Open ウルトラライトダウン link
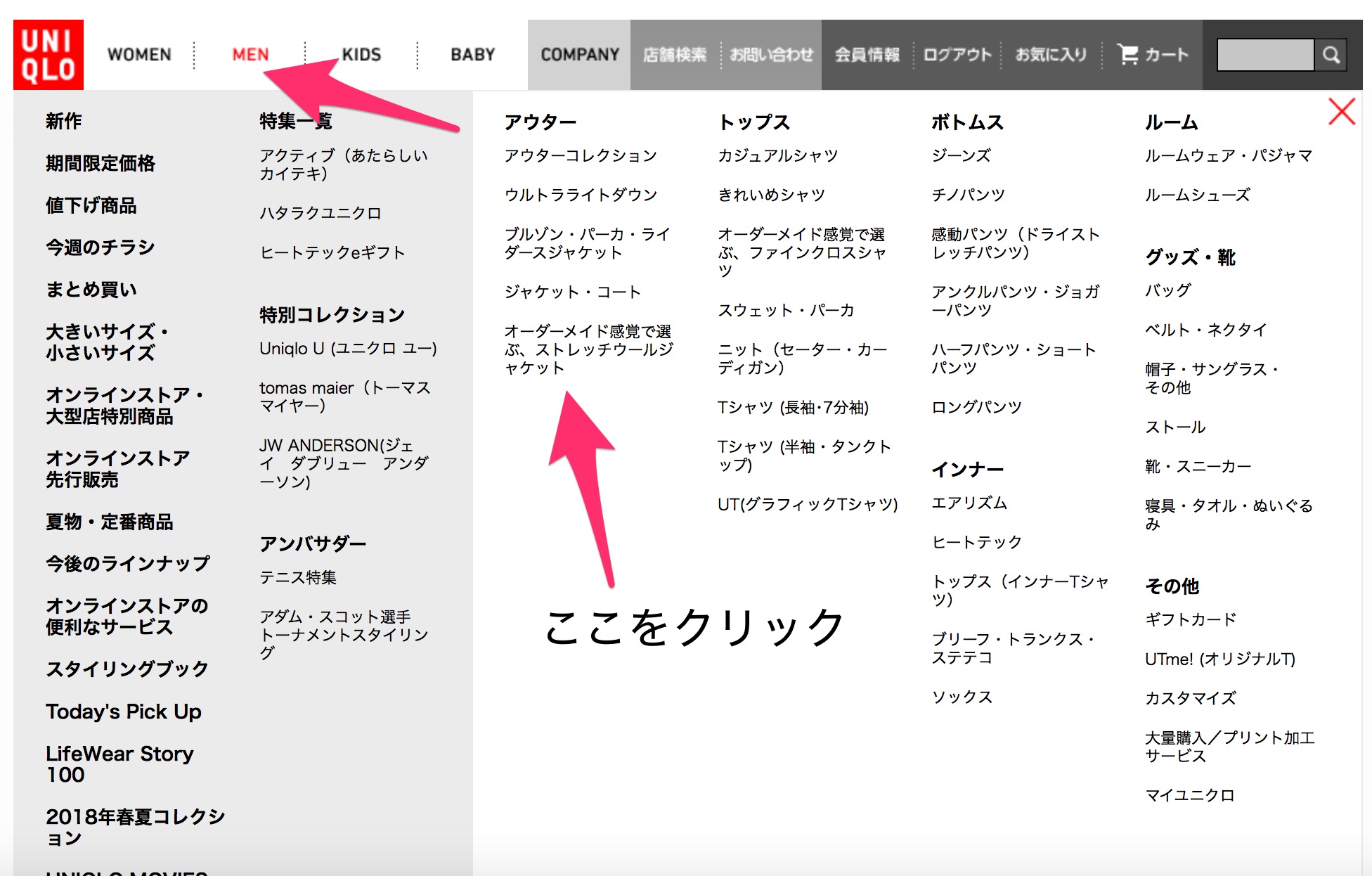The width and height of the screenshot is (1372, 876). [581, 195]
